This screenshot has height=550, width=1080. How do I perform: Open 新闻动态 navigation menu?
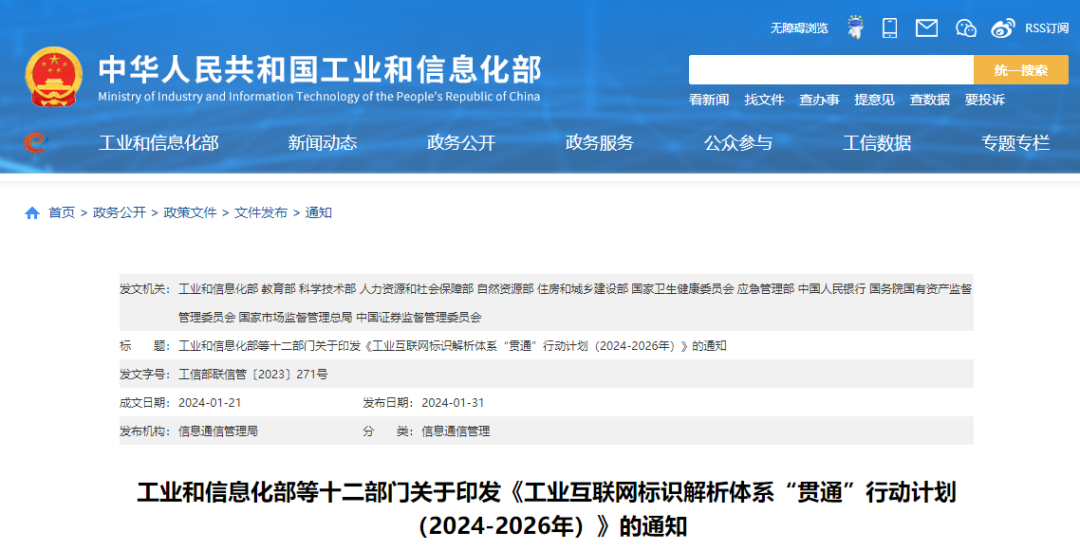[322, 143]
